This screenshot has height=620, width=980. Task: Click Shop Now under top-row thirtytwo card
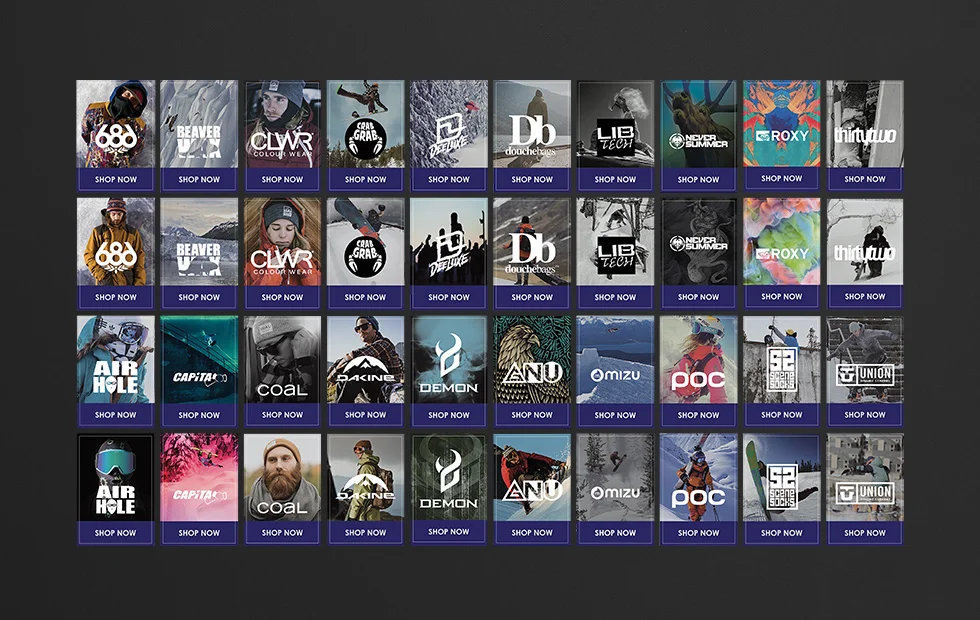point(865,179)
